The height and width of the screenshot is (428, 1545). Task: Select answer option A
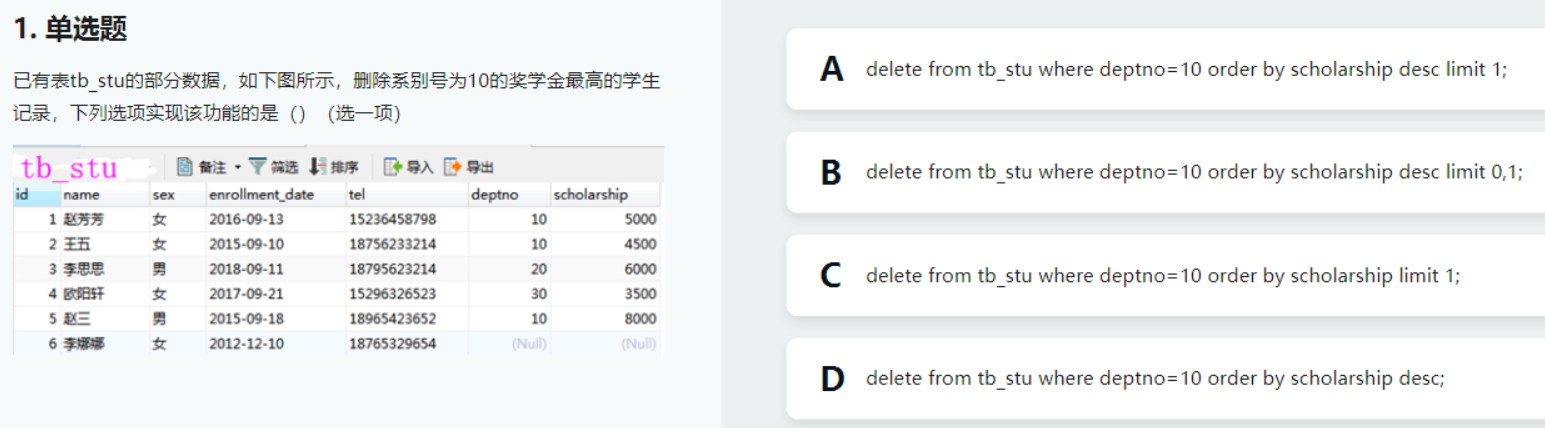coord(1165,69)
